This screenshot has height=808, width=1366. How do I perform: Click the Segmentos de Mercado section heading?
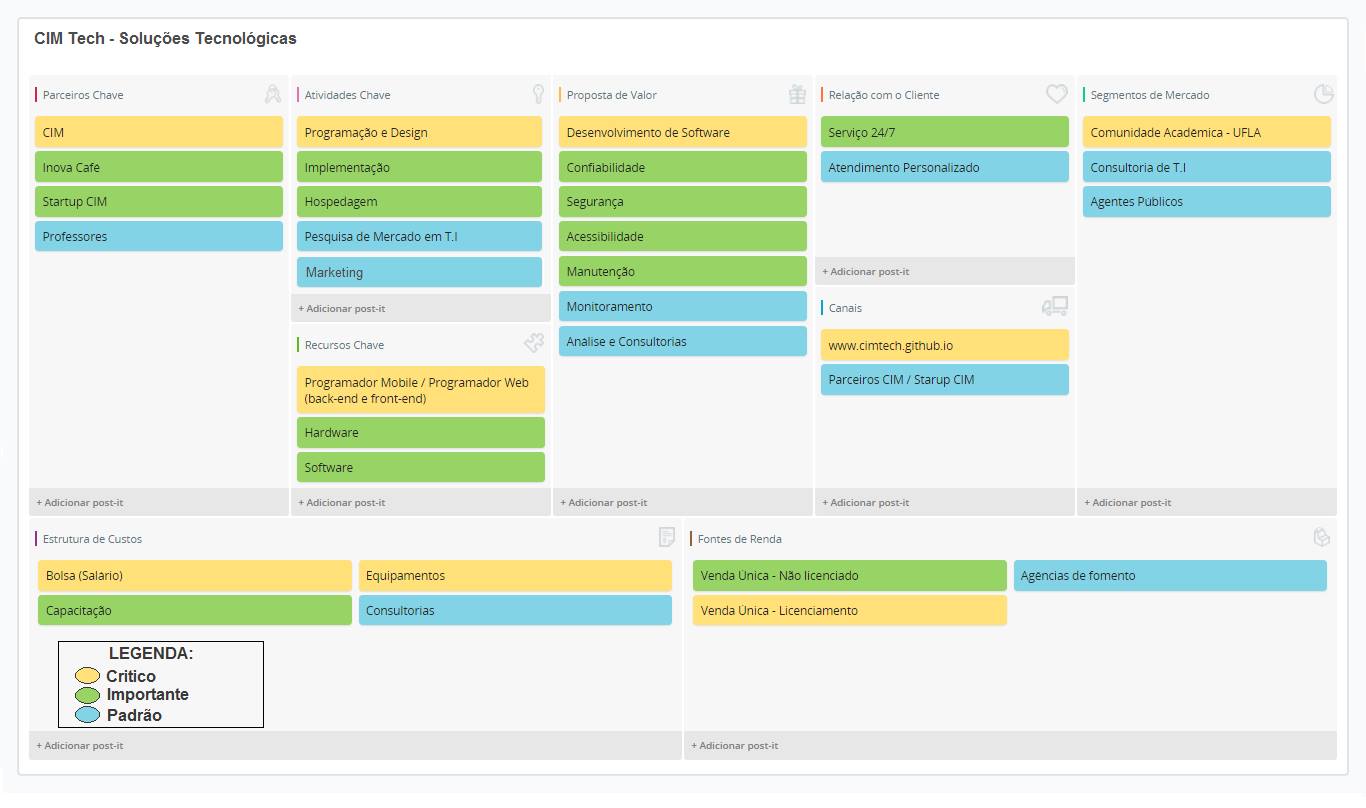coord(1150,95)
